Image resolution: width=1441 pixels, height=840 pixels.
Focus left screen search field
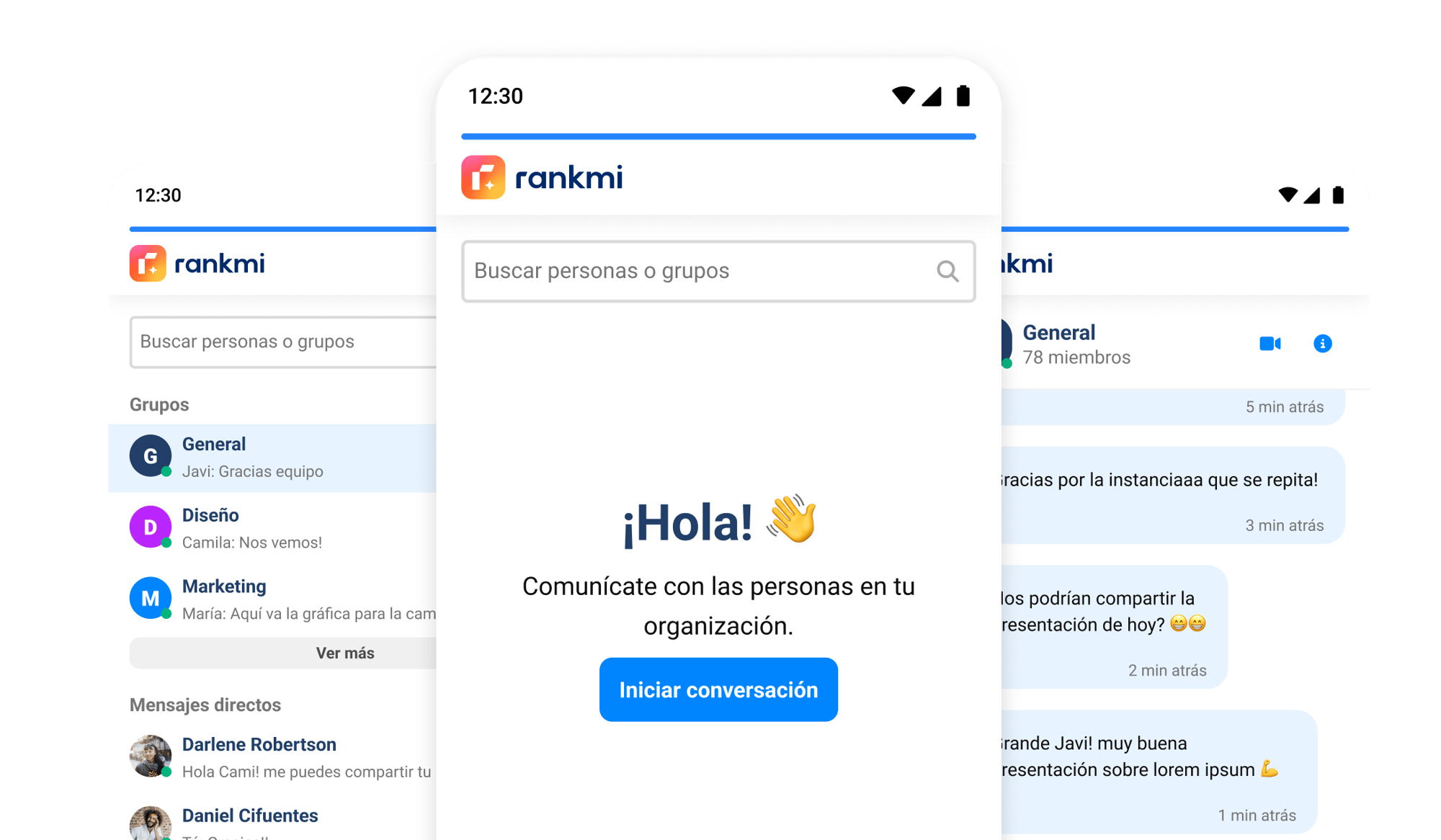pos(283,341)
